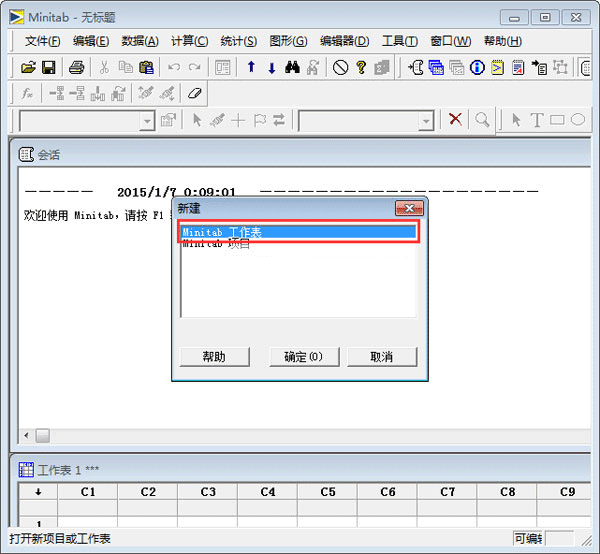
Task: Click the Cancel circle-slash icon
Action: pyautogui.click(x=340, y=68)
